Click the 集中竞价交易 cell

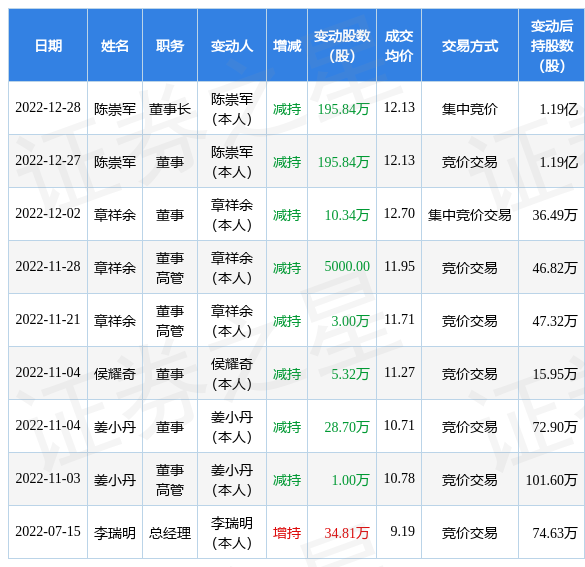(x=469, y=215)
